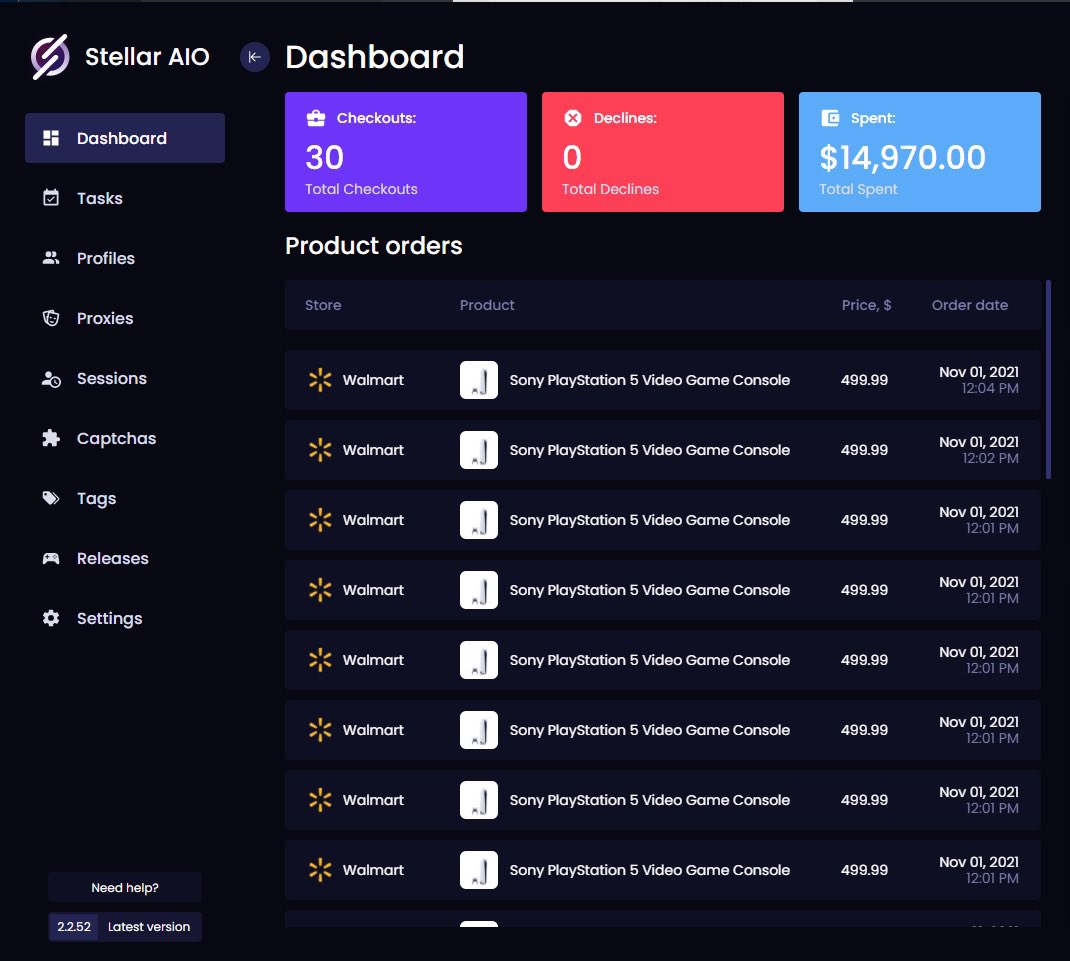Click the Order date column header
1070x961 pixels.
pyautogui.click(x=970, y=305)
